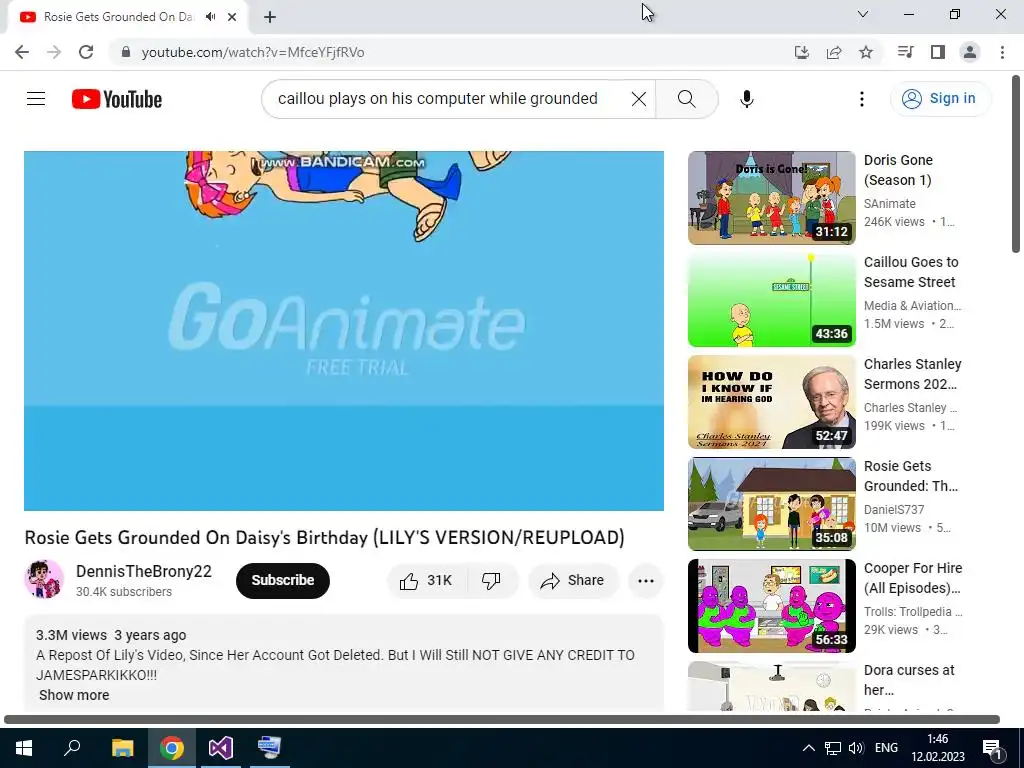Show hidden system tray icons

(808, 748)
